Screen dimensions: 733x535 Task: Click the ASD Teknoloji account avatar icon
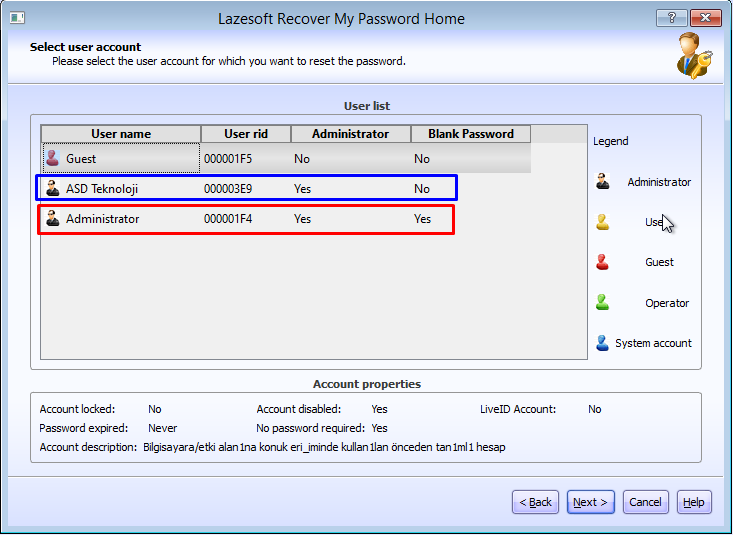[53, 188]
